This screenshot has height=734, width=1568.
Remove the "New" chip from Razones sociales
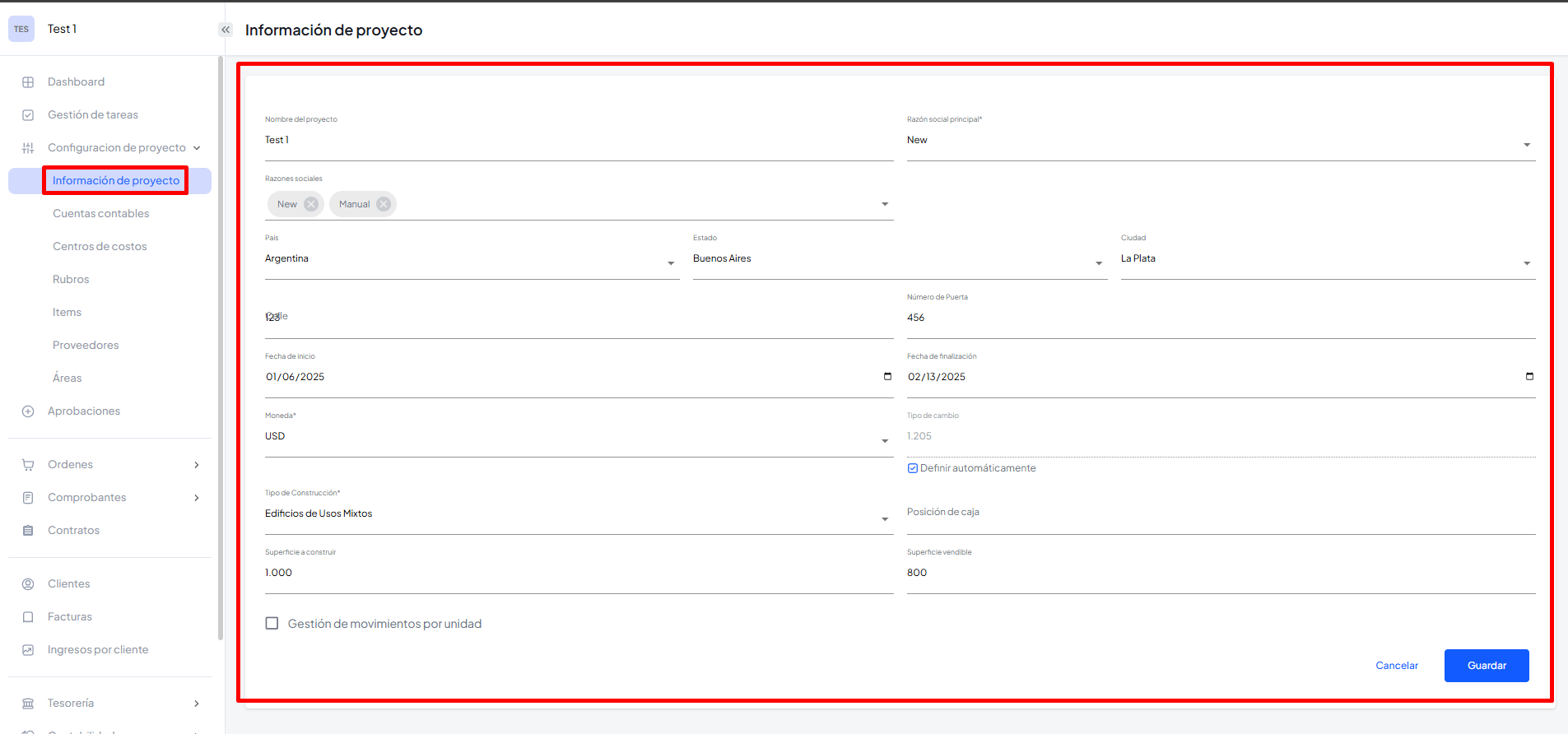coord(311,204)
